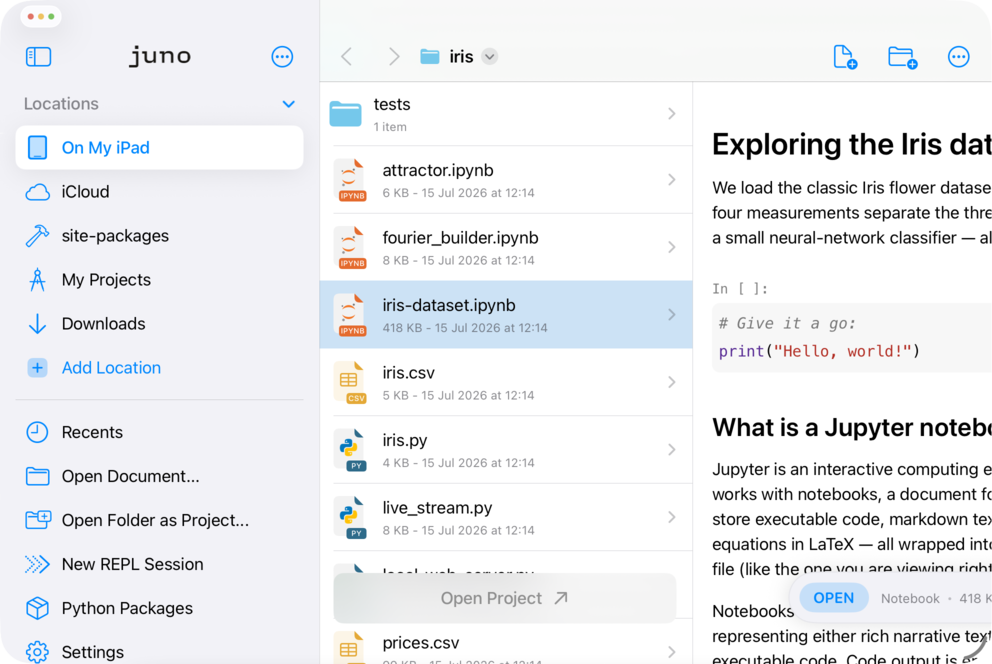This screenshot has height=664, width=992.
Task: Click the chevron for fourier_builder.ipynb
Action: (671, 247)
